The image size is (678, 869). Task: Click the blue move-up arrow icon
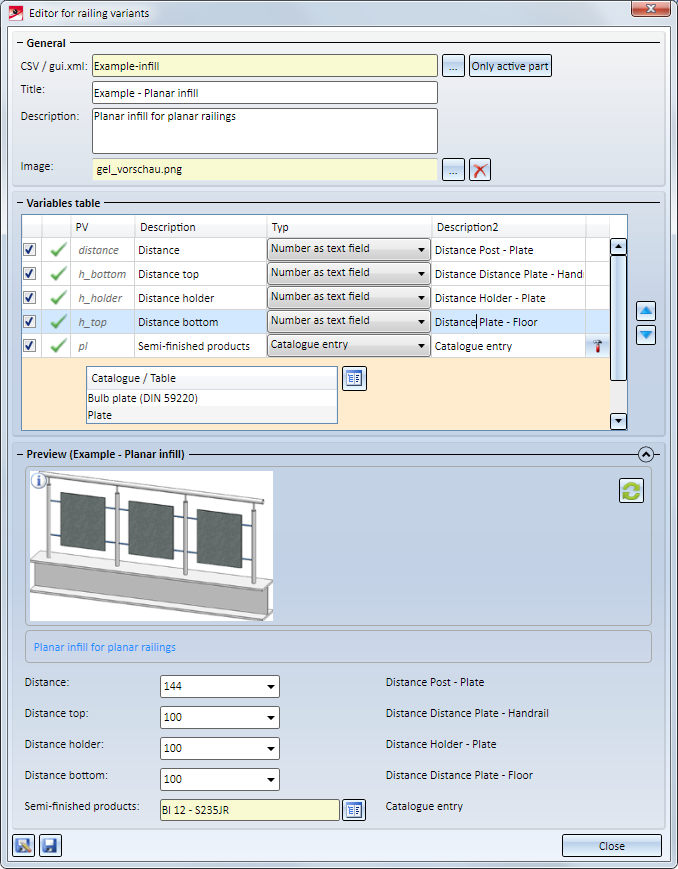(646, 311)
